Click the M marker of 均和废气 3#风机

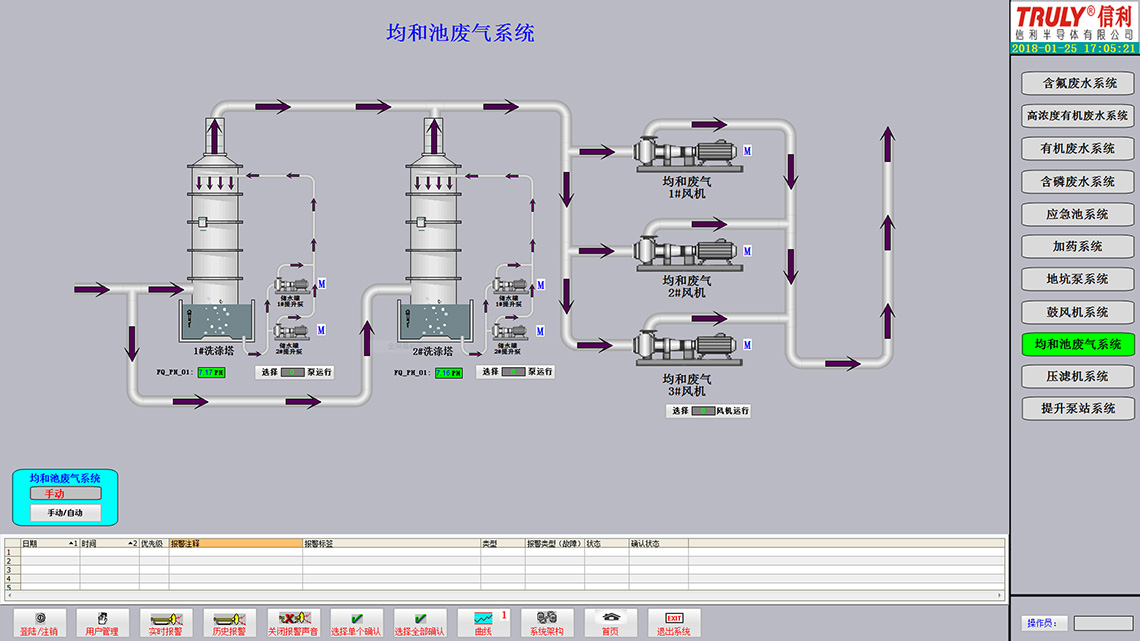[747, 345]
